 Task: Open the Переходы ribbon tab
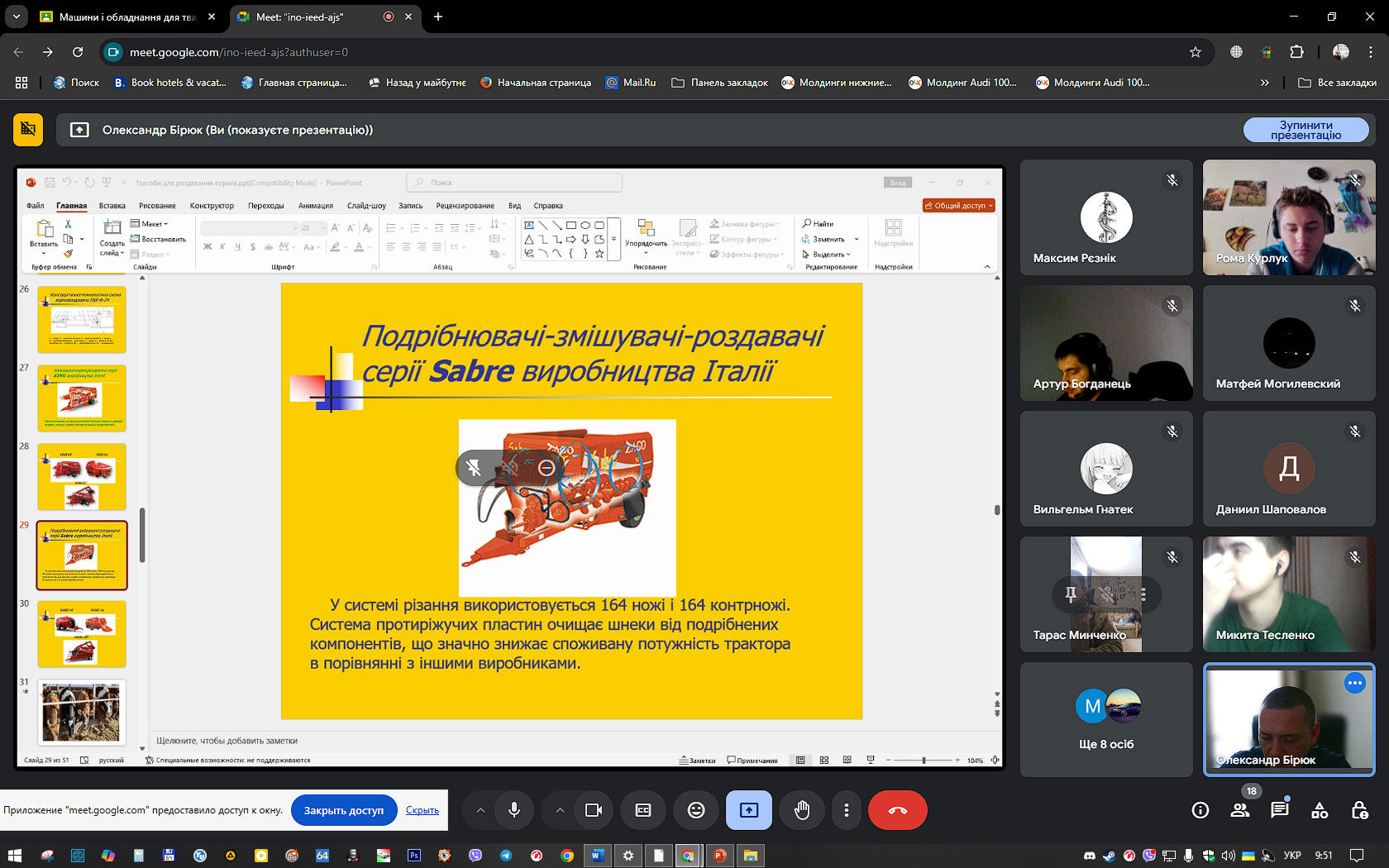[266, 206]
